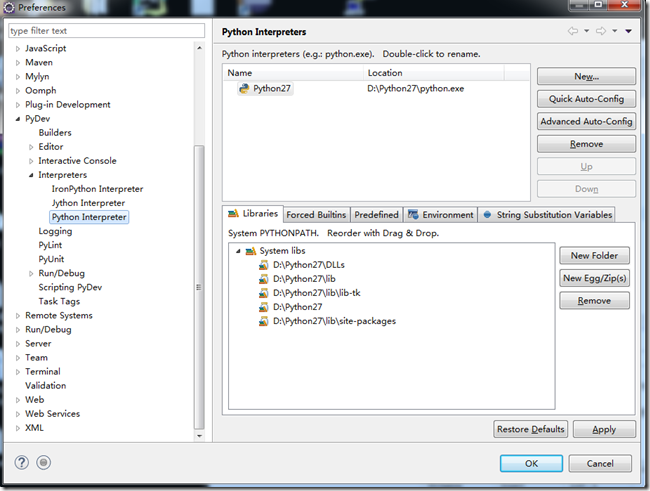Select Jython Interpreter in tree
Image resolution: width=650 pixels, height=491 pixels.
pos(88,203)
